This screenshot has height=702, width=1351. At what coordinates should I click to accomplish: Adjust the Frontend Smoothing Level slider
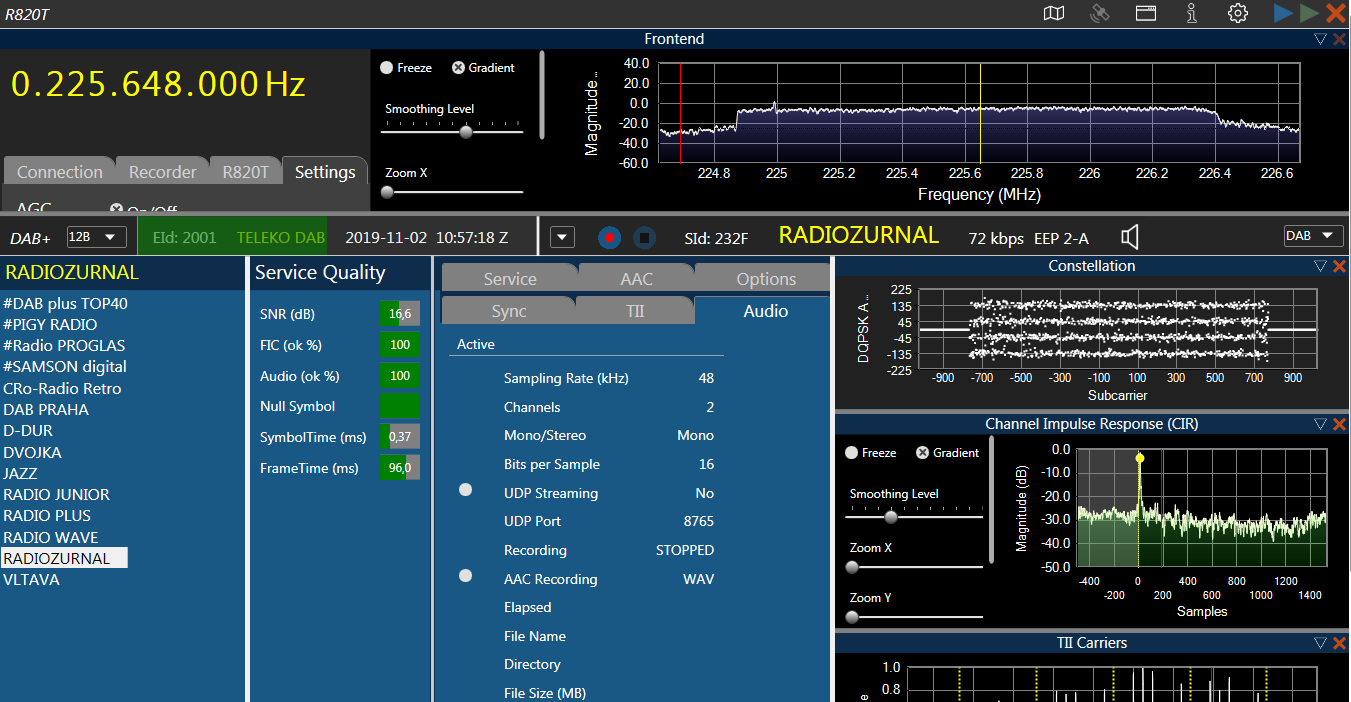[465, 132]
